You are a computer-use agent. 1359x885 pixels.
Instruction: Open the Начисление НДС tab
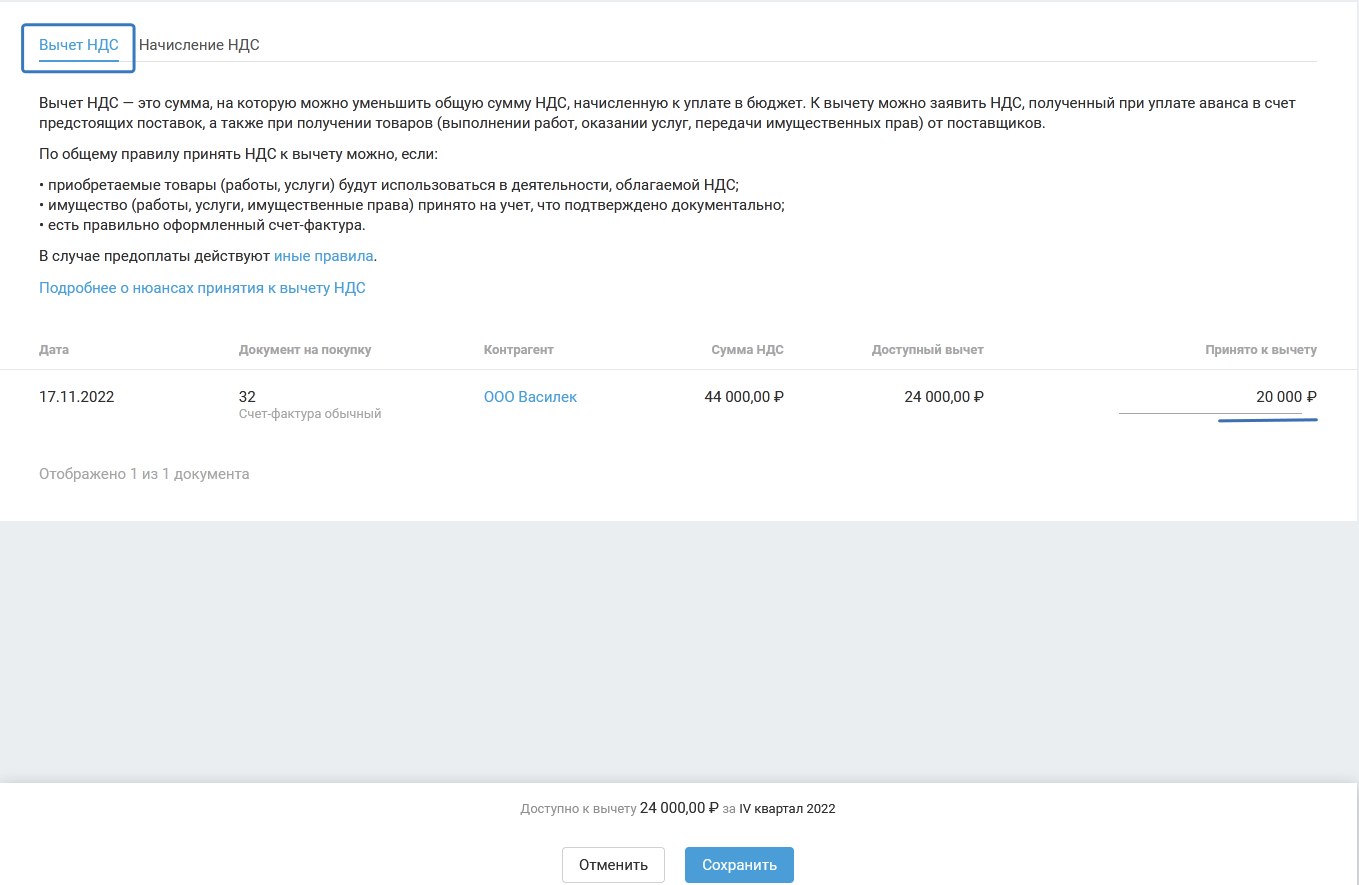(x=199, y=45)
